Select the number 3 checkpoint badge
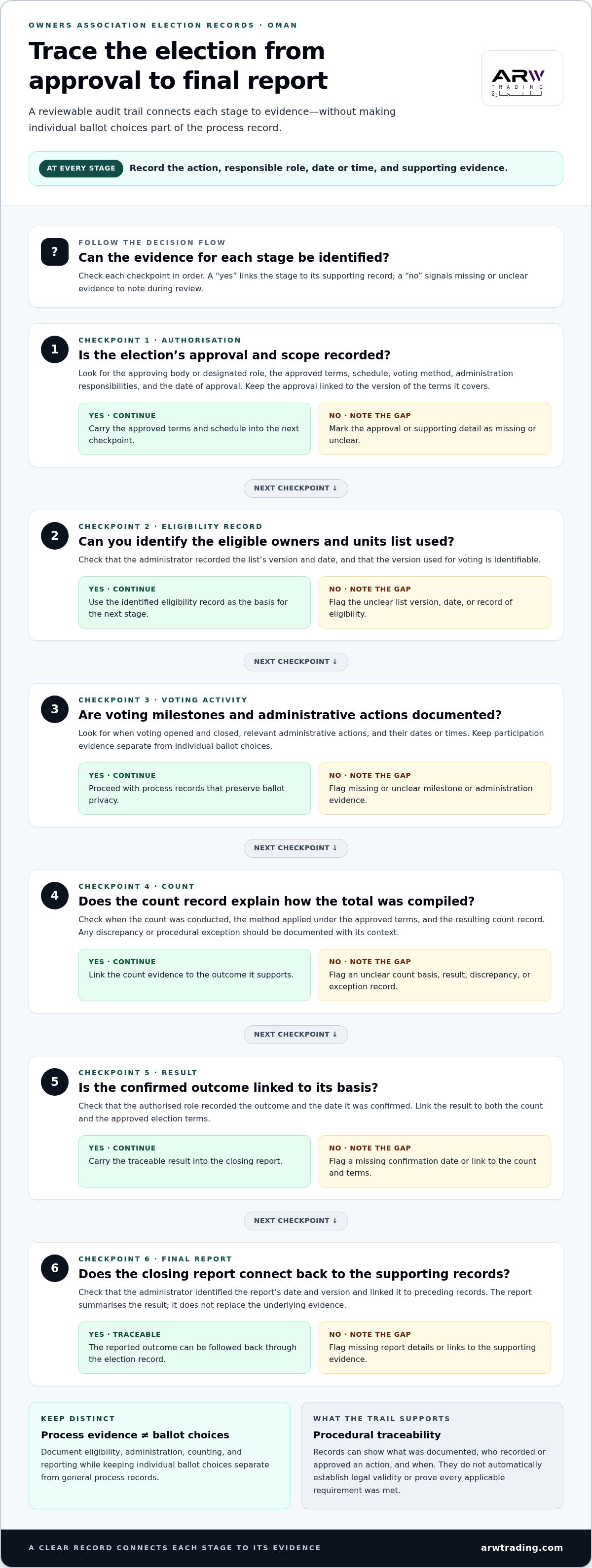This screenshot has width=592, height=1568. tap(55, 709)
